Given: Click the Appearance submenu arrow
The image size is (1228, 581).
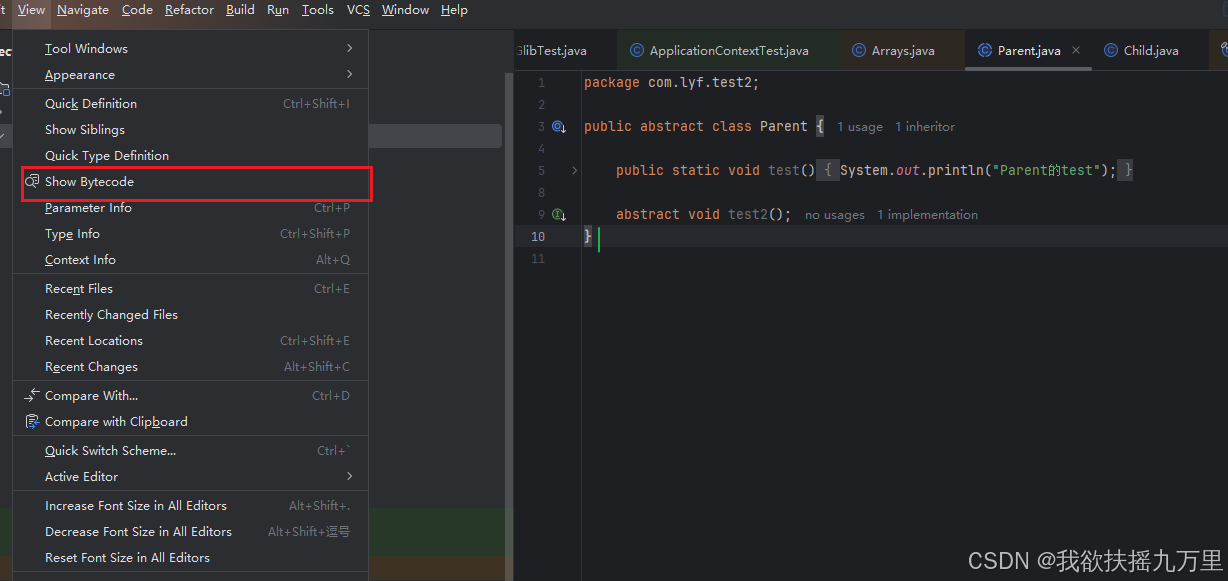Looking at the screenshot, I should pos(349,74).
